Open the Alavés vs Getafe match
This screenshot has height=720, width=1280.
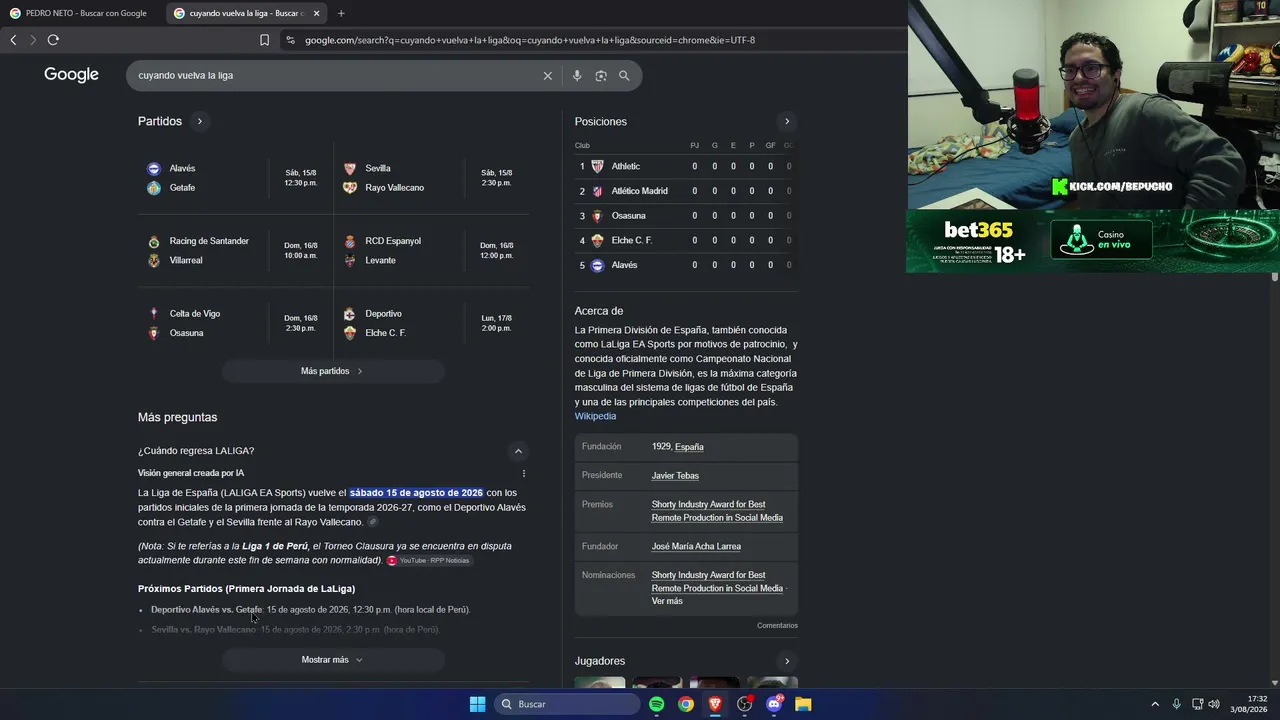[x=236, y=178]
